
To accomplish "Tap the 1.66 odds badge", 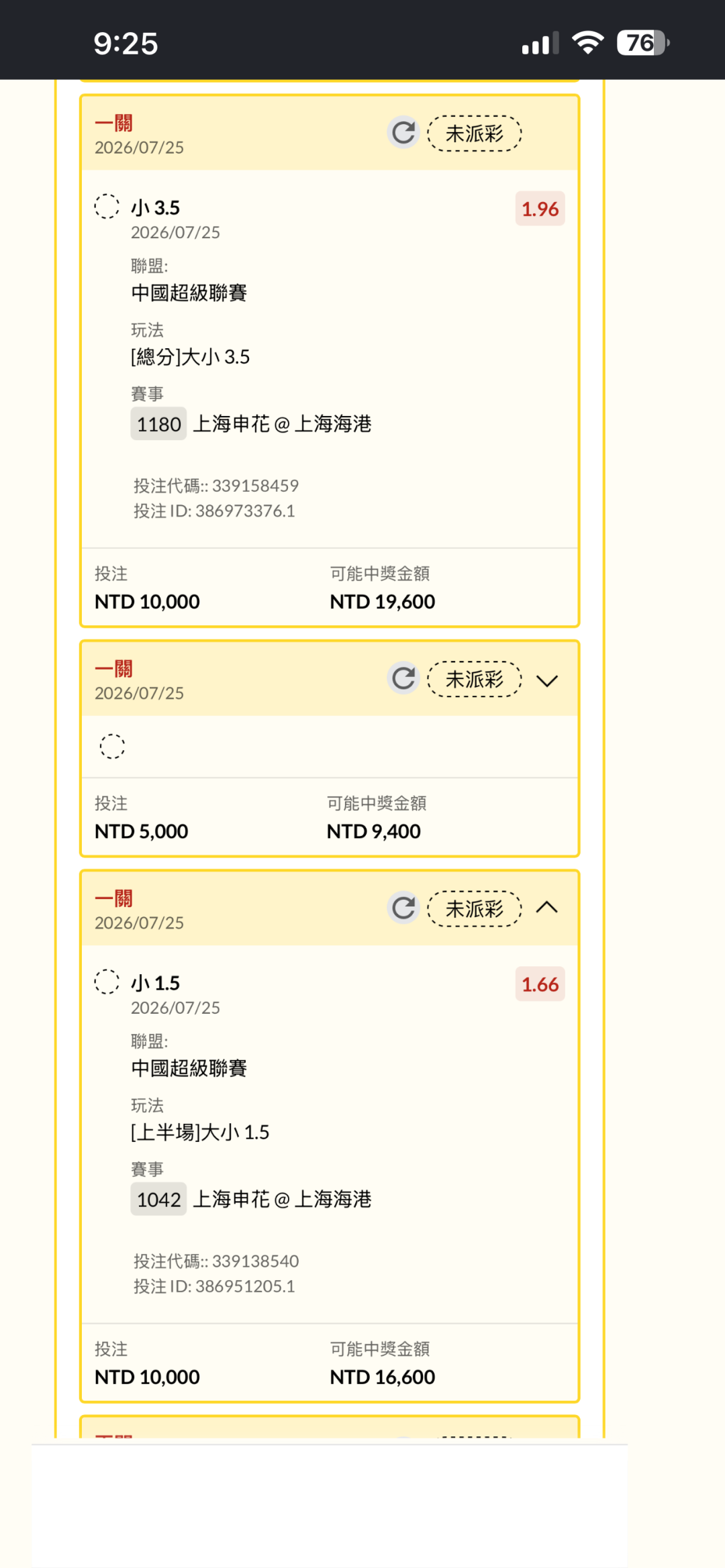I will (540, 984).
